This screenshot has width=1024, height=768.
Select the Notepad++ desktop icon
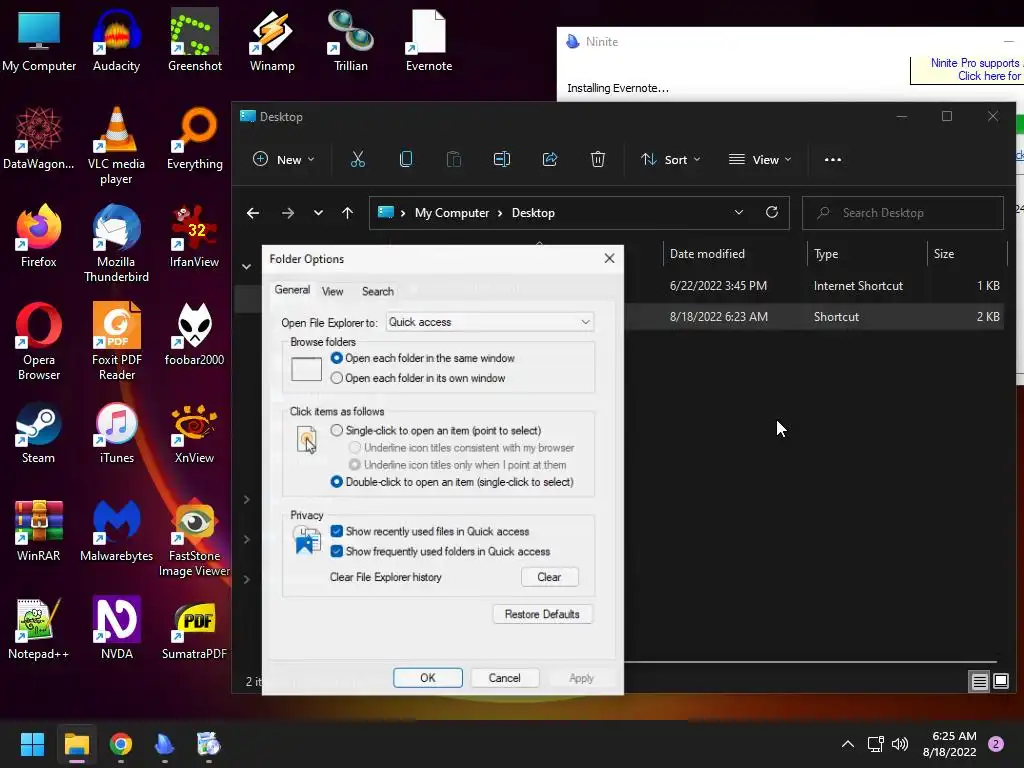(39, 630)
